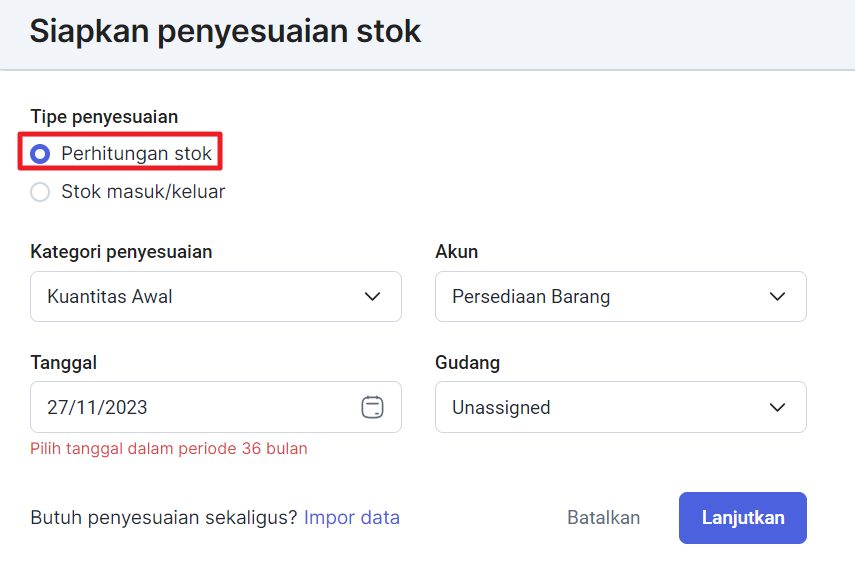Open the Gudang dropdown showing Unassigned

pyautogui.click(x=621, y=407)
